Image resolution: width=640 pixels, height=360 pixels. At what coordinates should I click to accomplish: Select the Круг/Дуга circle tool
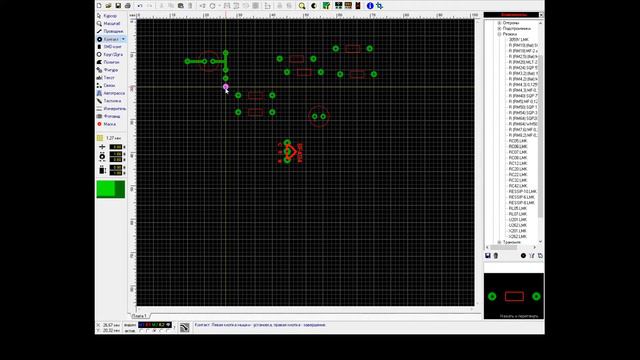pos(111,54)
